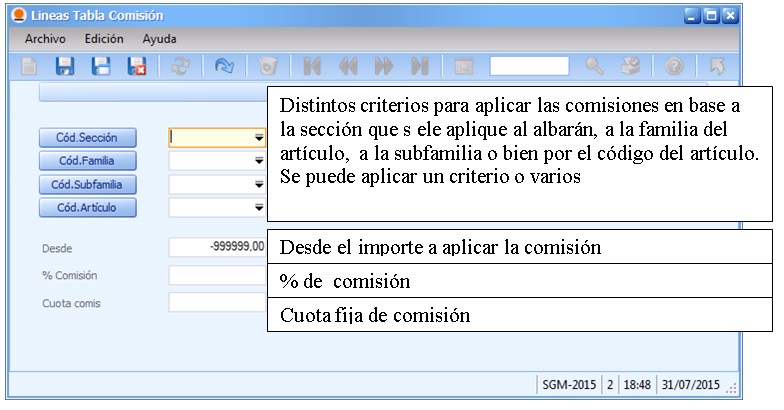Go to last record in toolbar

(419, 67)
